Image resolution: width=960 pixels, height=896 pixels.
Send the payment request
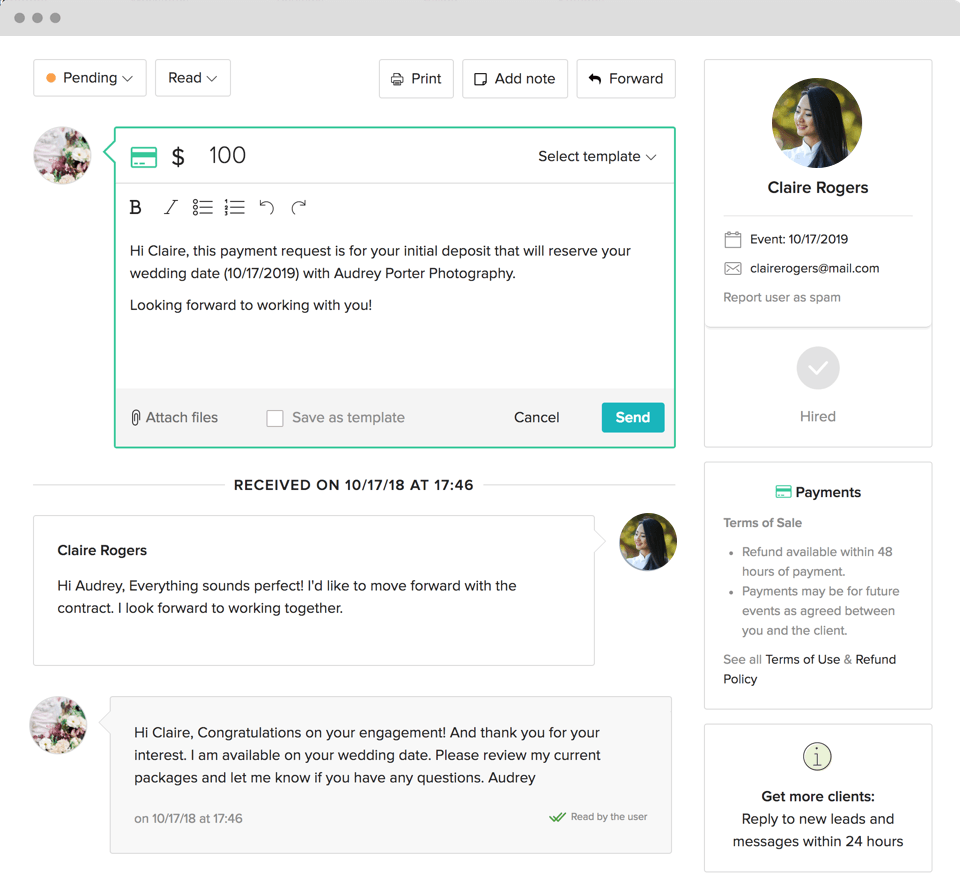click(x=632, y=418)
